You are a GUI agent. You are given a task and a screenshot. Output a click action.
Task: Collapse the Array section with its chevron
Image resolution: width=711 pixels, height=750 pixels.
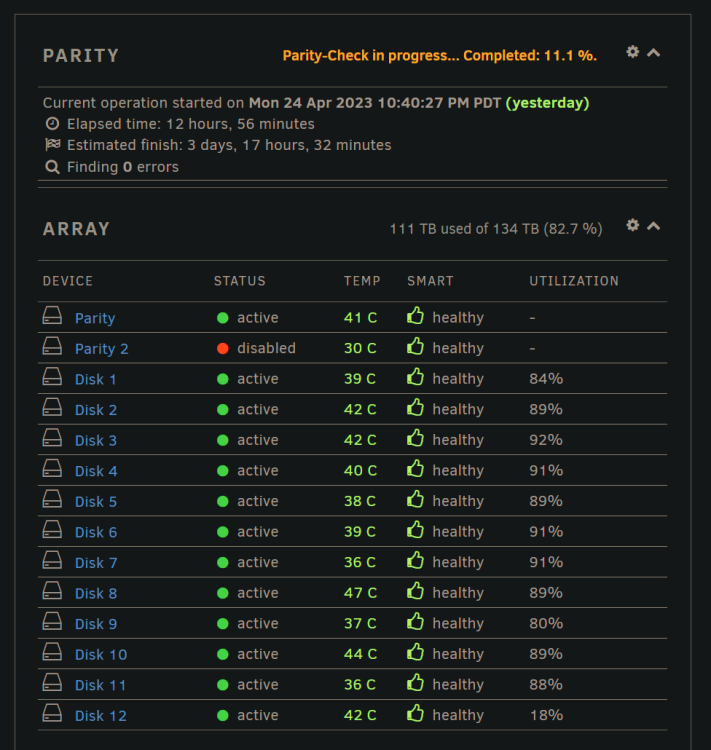pyautogui.click(x=654, y=226)
